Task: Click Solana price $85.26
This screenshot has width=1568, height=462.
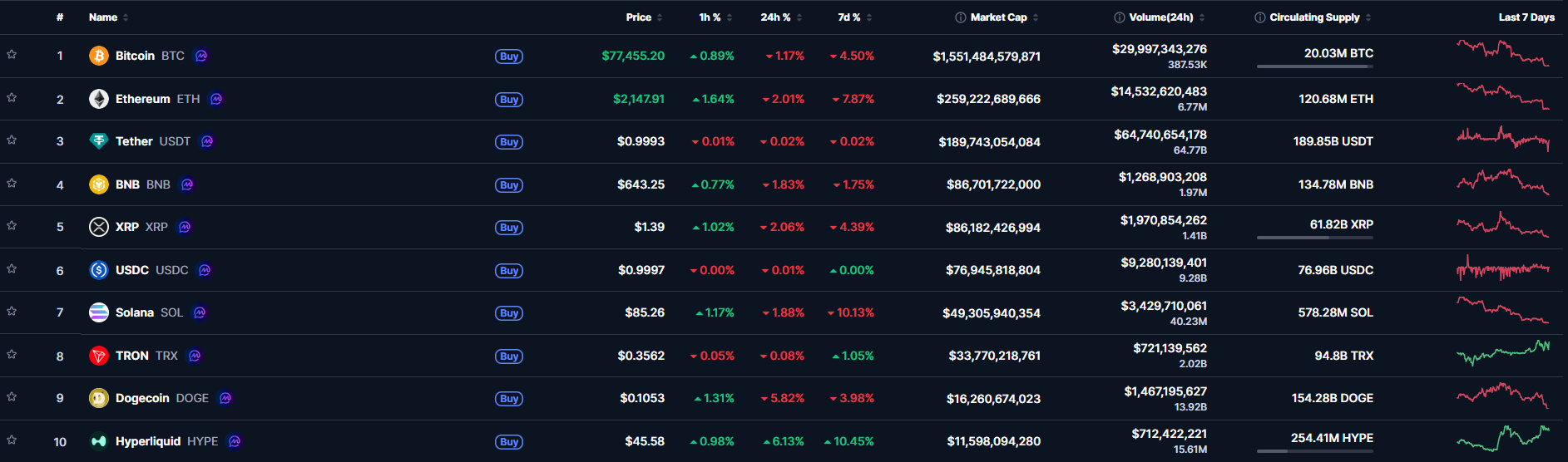Action: click(x=645, y=312)
